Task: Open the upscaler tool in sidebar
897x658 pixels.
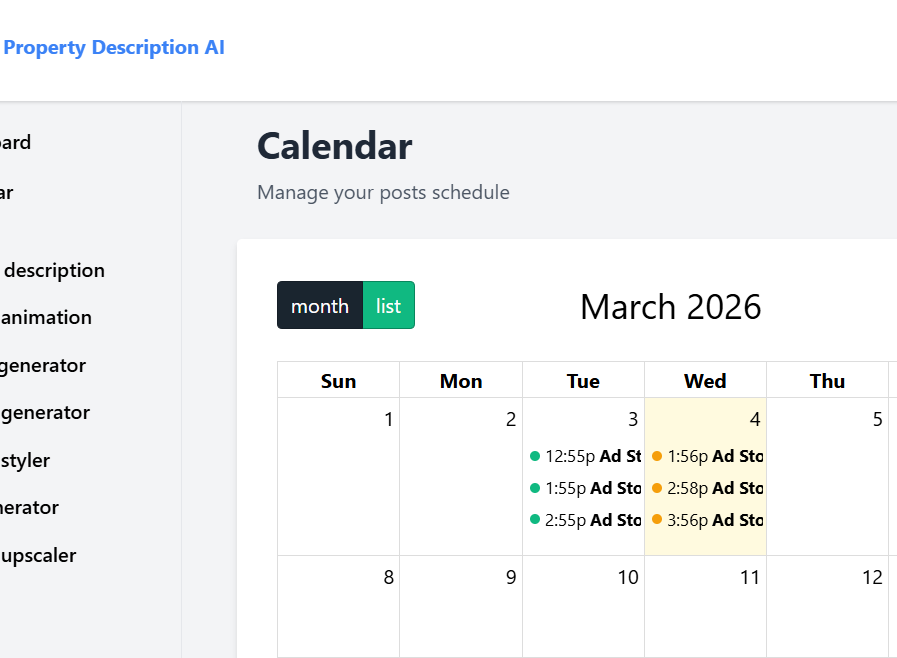Action: (x=40, y=555)
